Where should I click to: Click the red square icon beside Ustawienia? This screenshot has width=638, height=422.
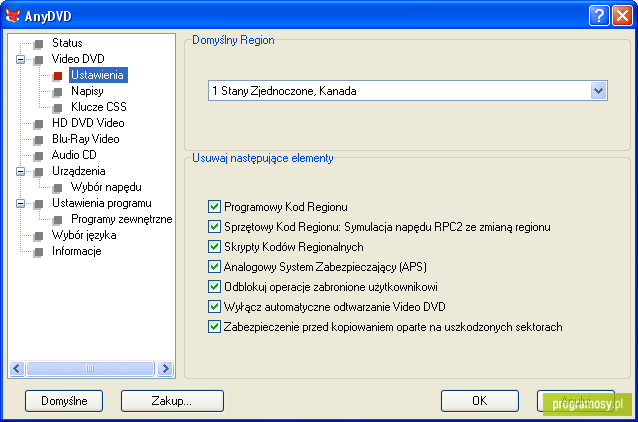tap(58, 76)
